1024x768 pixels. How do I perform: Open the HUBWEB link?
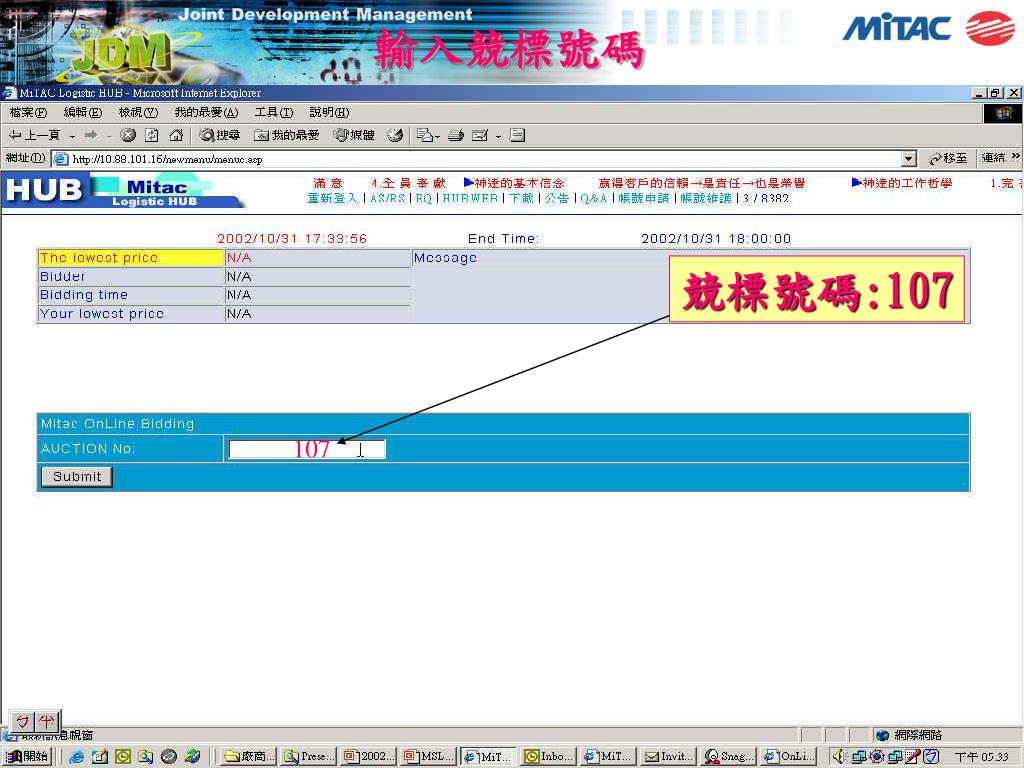point(470,198)
